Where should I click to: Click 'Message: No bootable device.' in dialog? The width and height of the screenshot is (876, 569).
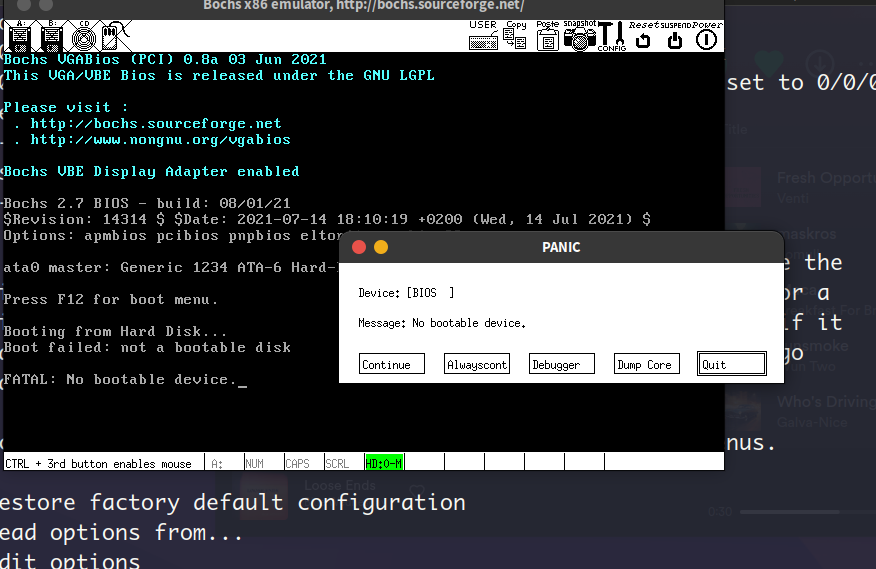click(x=442, y=323)
